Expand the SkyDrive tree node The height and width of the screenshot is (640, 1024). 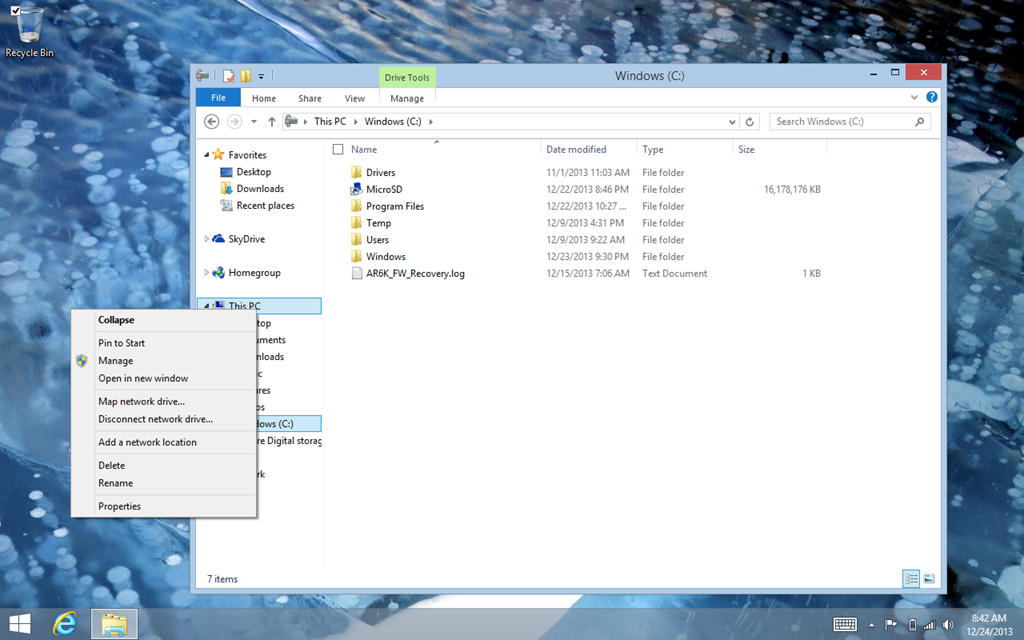pyautogui.click(x=207, y=239)
